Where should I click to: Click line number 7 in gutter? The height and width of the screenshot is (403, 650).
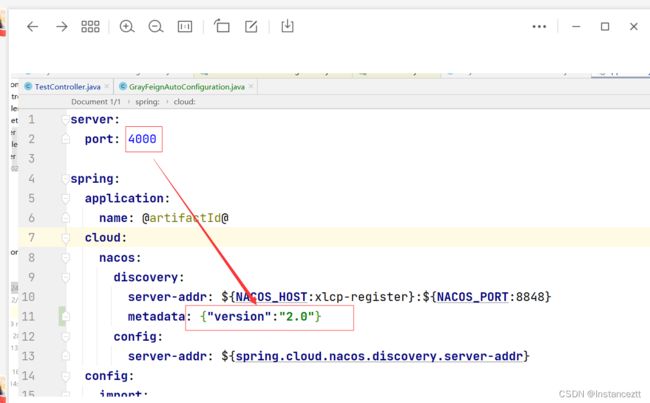point(31,238)
